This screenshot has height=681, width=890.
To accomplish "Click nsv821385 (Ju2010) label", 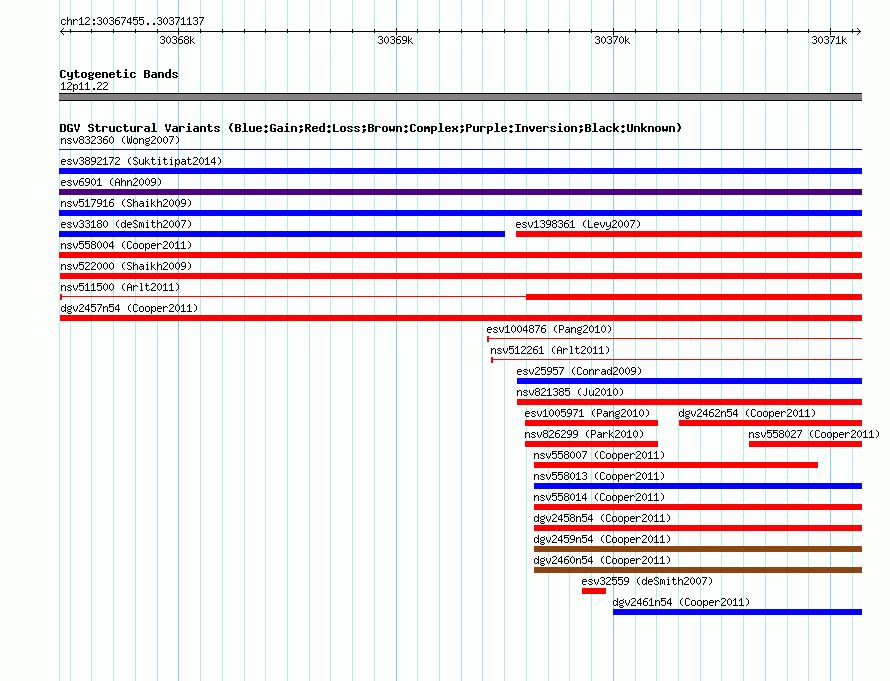I will tap(570, 392).
